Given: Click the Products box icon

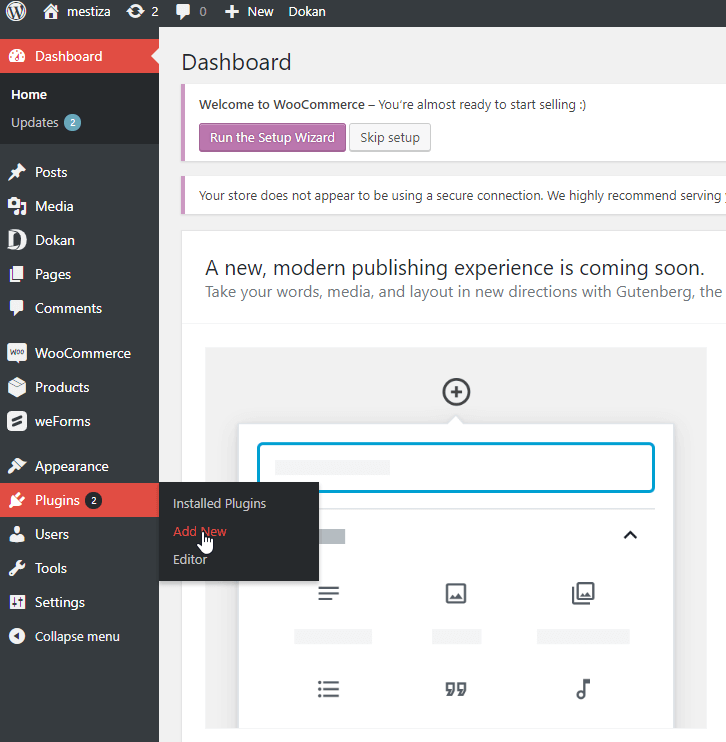Looking at the screenshot, I should coord(17,387).
